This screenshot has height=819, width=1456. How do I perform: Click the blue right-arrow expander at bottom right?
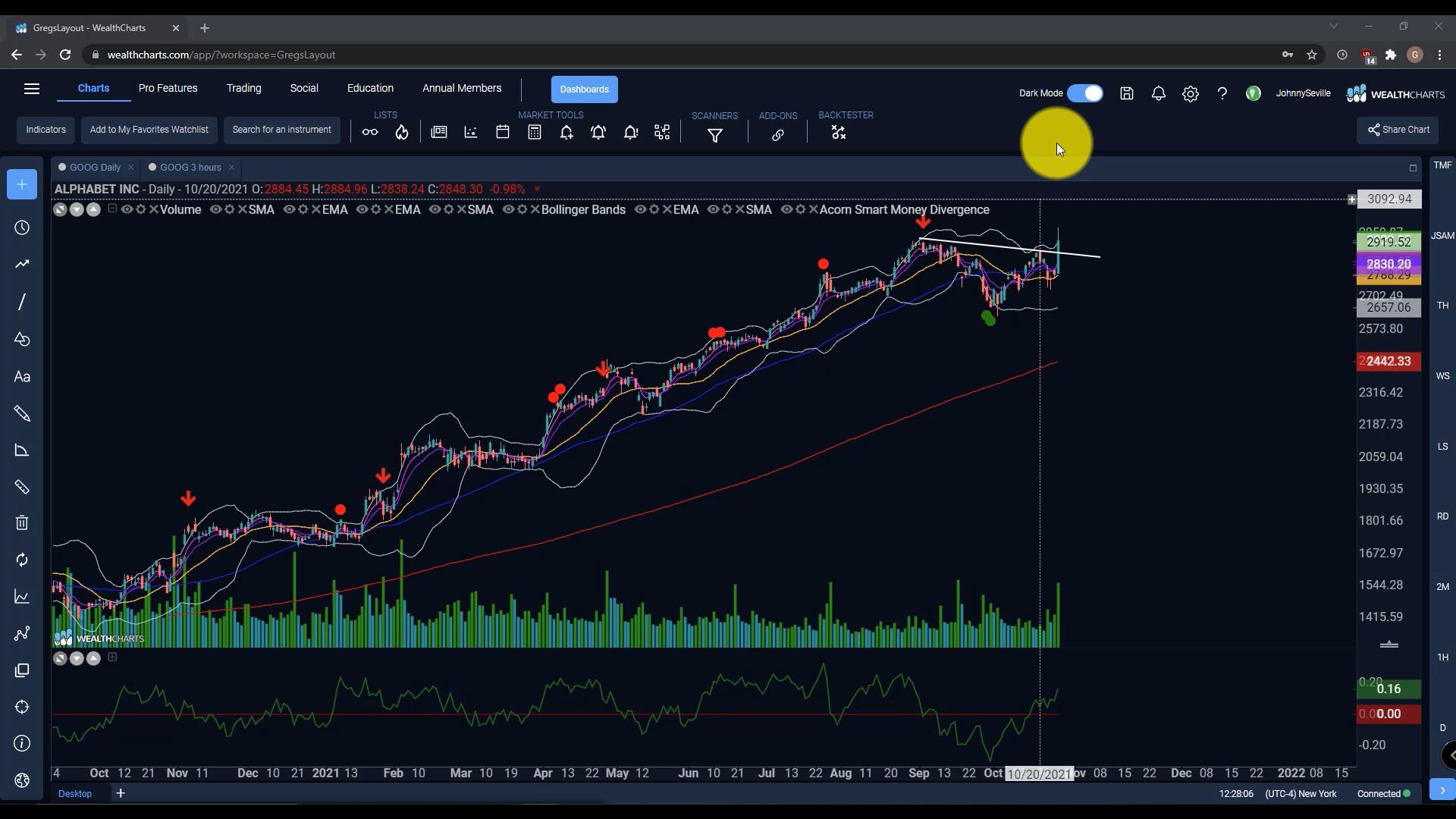pos(1442,789)
